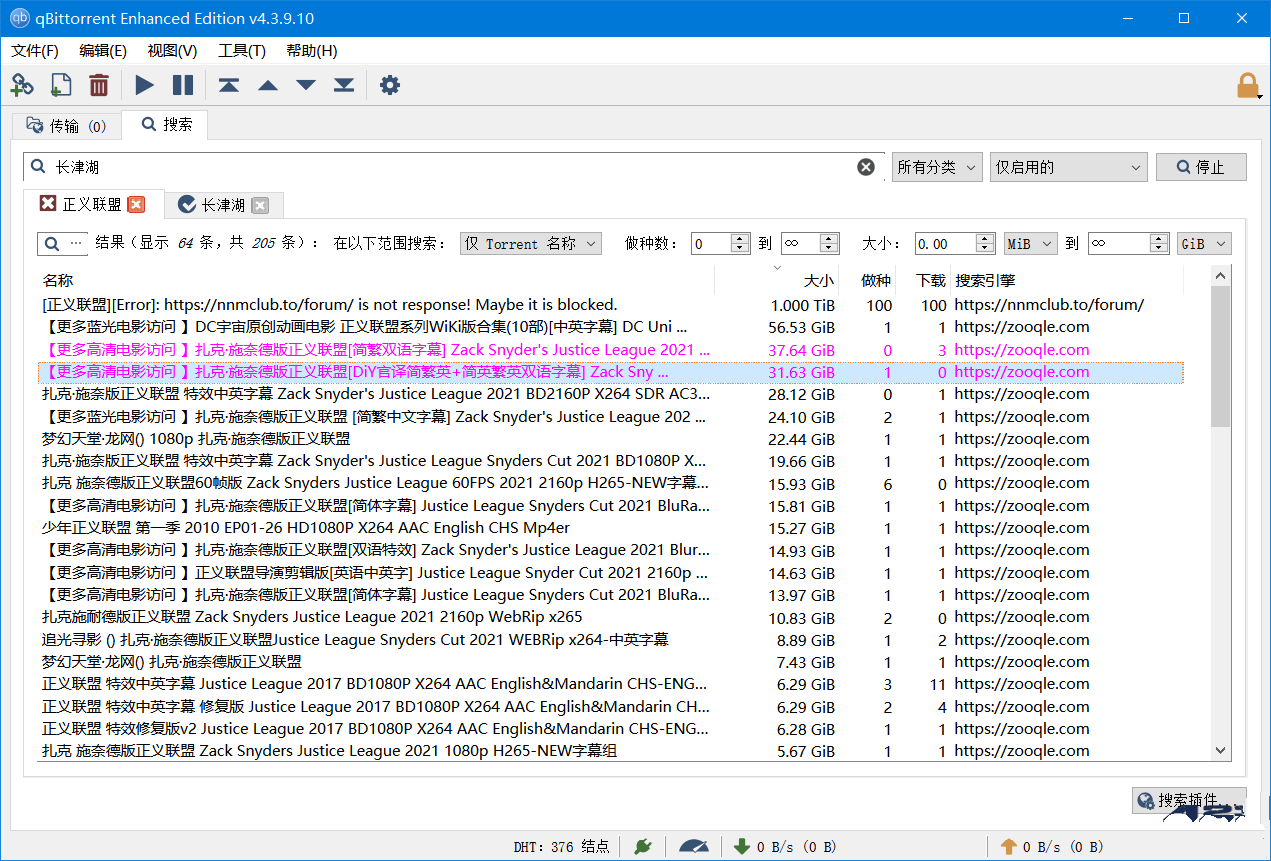Filter results magnifier field
1271x861 pixels.
(64, 243)
